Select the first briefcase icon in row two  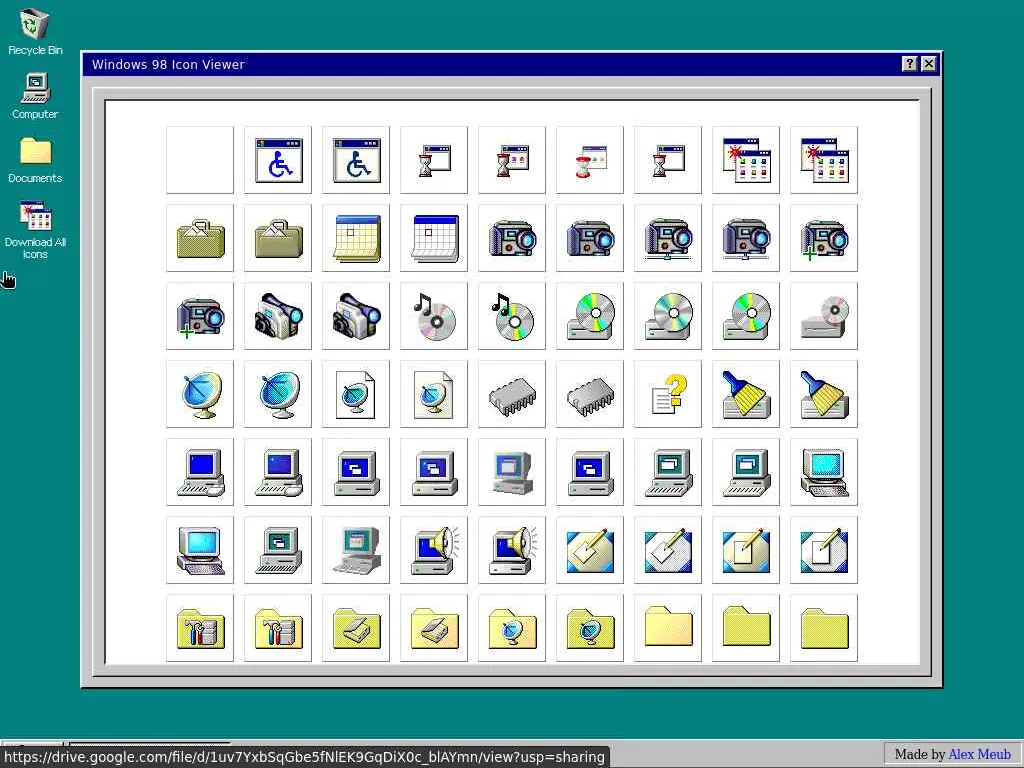(x=200, y=238)
